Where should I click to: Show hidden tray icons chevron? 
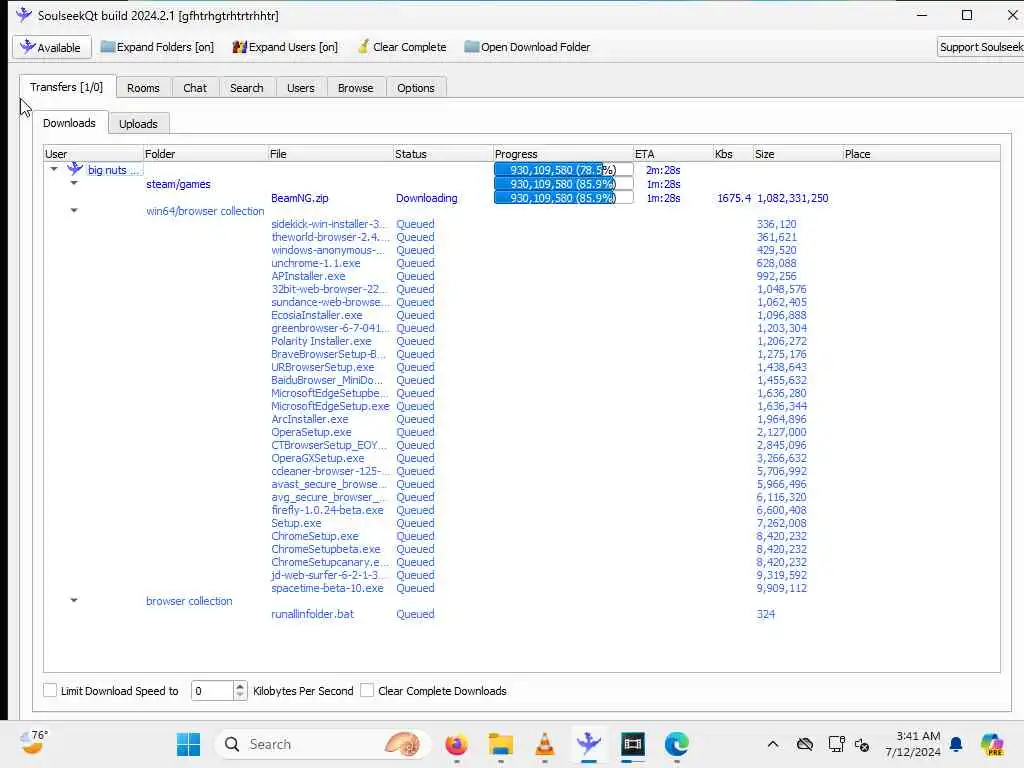point(773,744)
